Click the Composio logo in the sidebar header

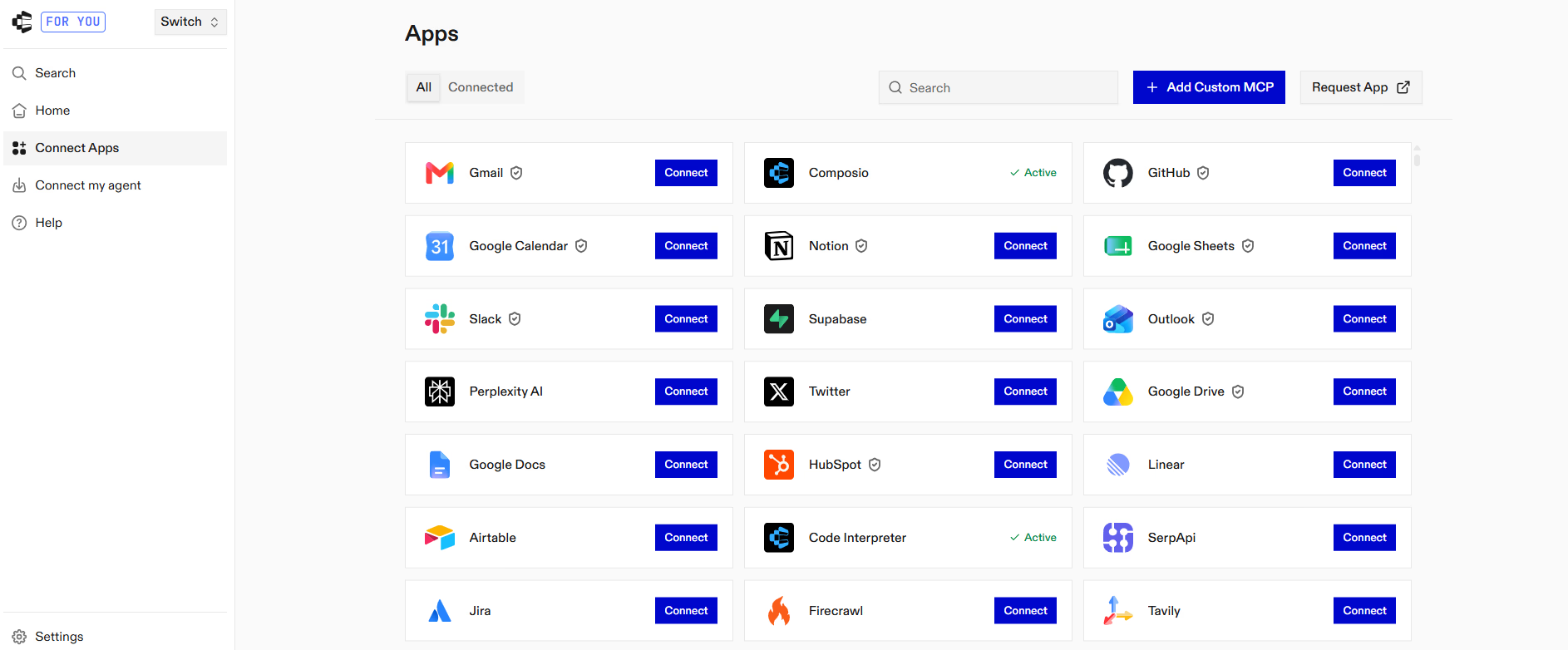[22, 22]
